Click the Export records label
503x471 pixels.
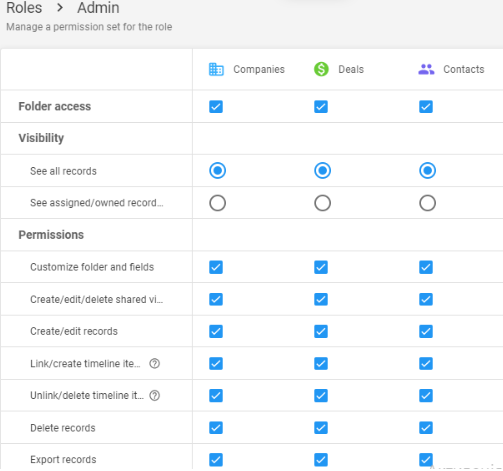pos(63,460)
